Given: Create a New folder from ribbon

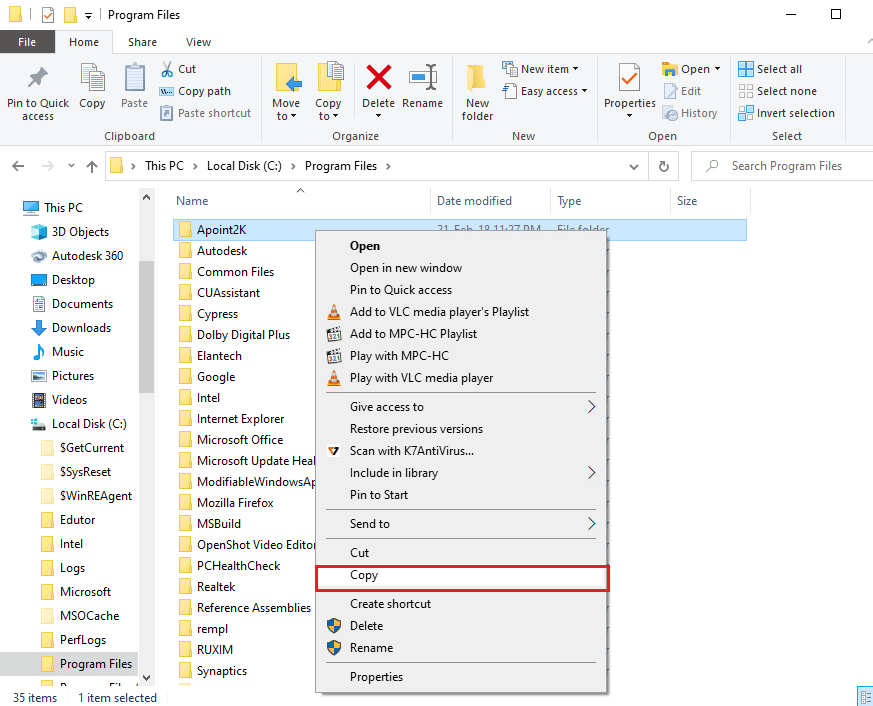Looking at the screenshot, I should (x=477, y=92).
